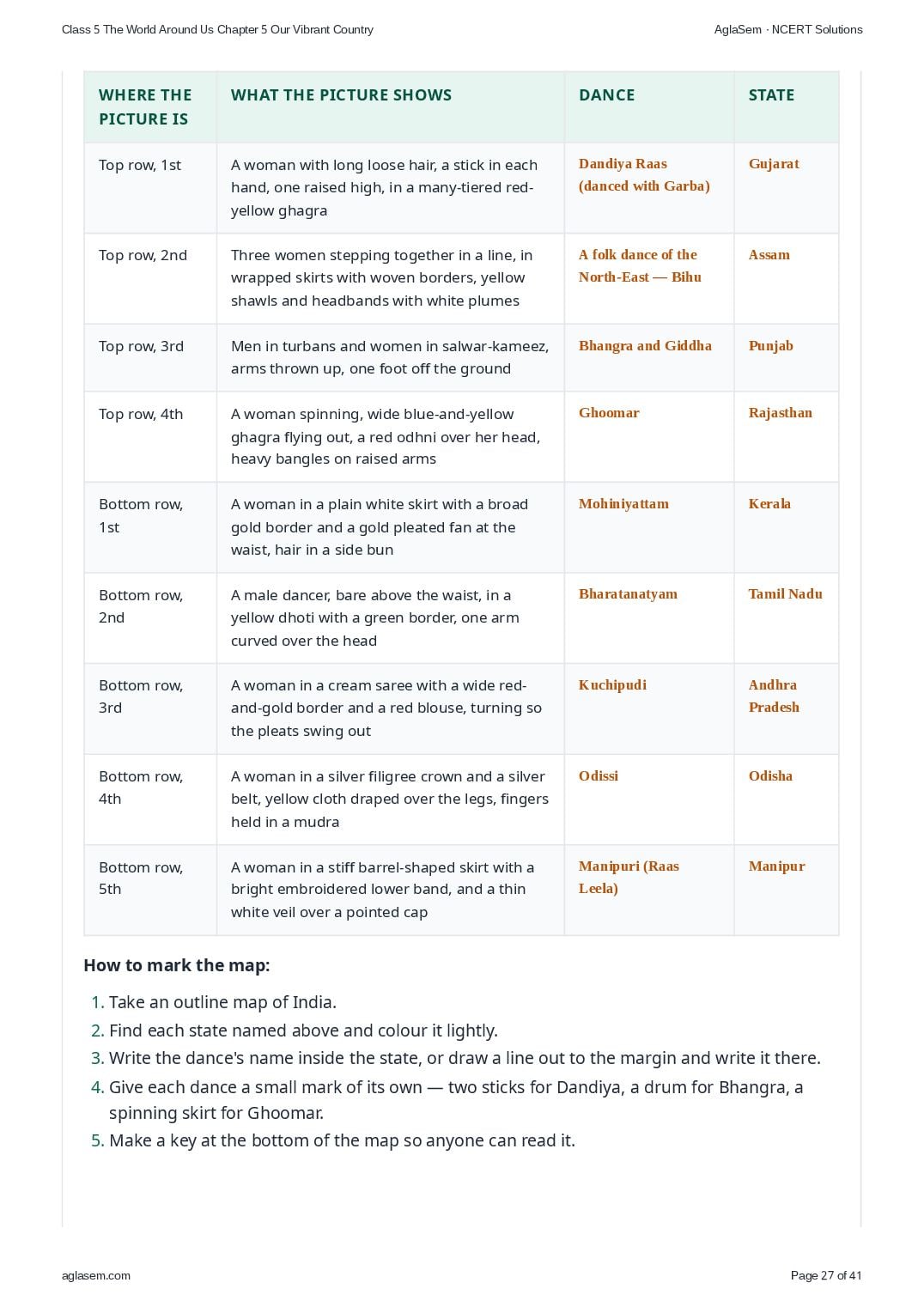Click the STATE column header

[x=771, y=94]
